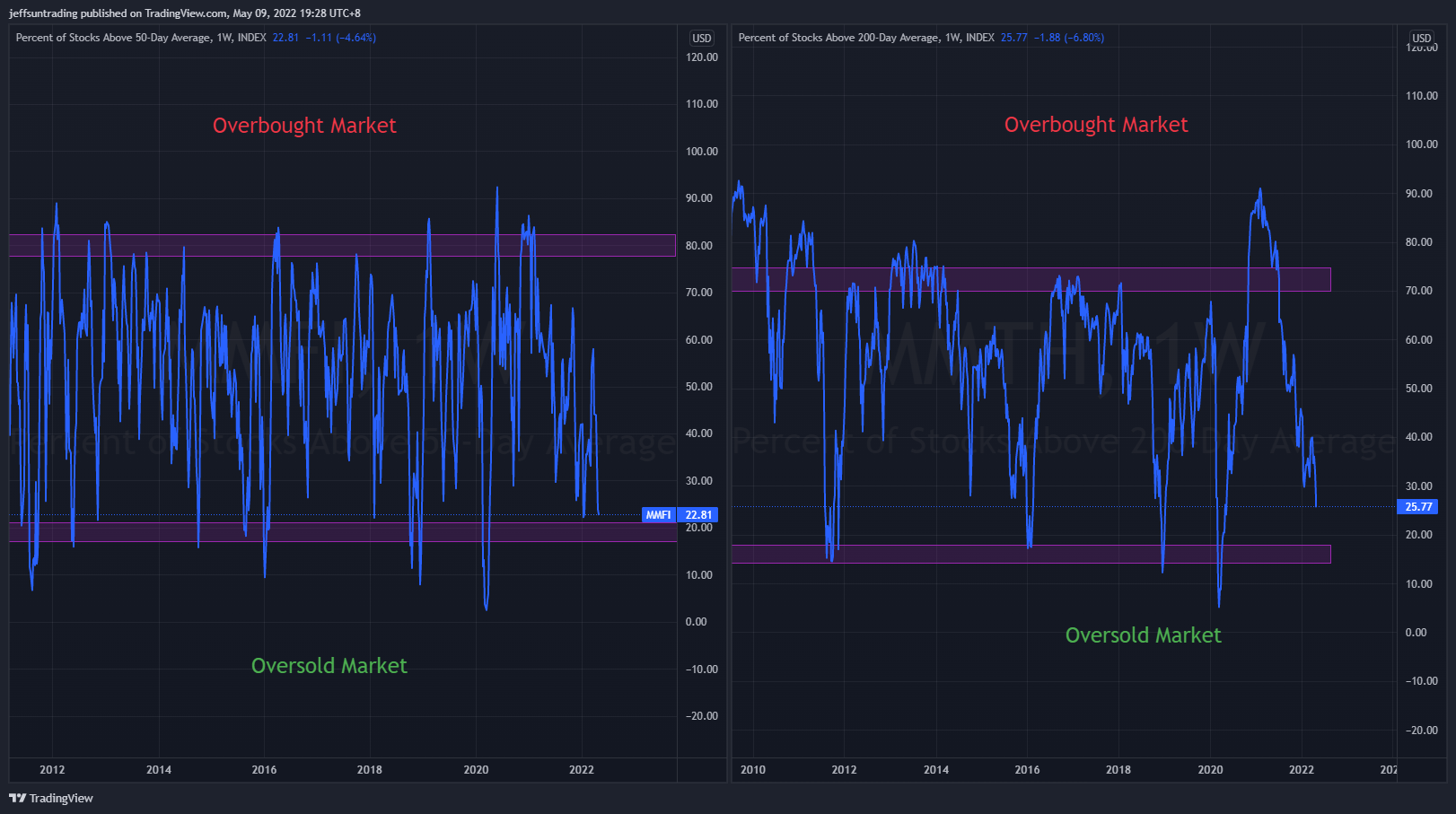Click 2012 on left chart time axis
The height and width of the screenshot is (814, 1456).
click(52, 770)
